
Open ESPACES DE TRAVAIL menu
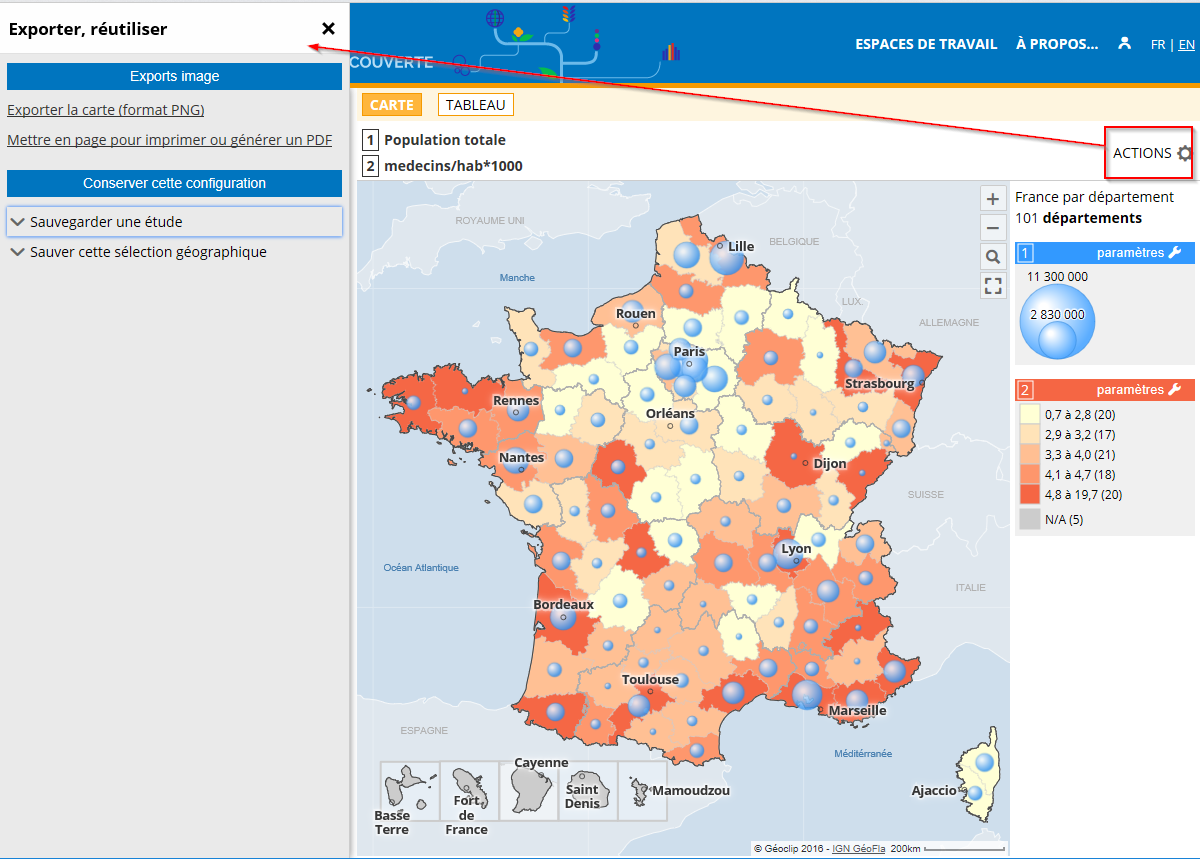pyautogui.click(x=926, y=44)
